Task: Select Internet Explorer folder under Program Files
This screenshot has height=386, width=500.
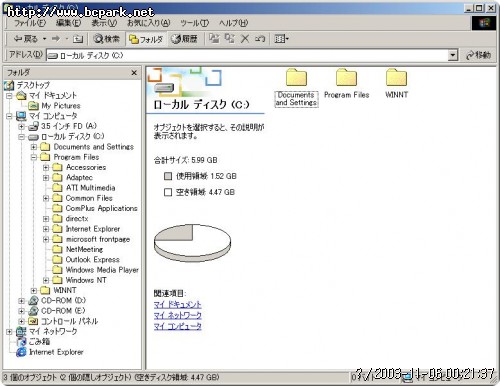Action: click(x=93, y=229)
